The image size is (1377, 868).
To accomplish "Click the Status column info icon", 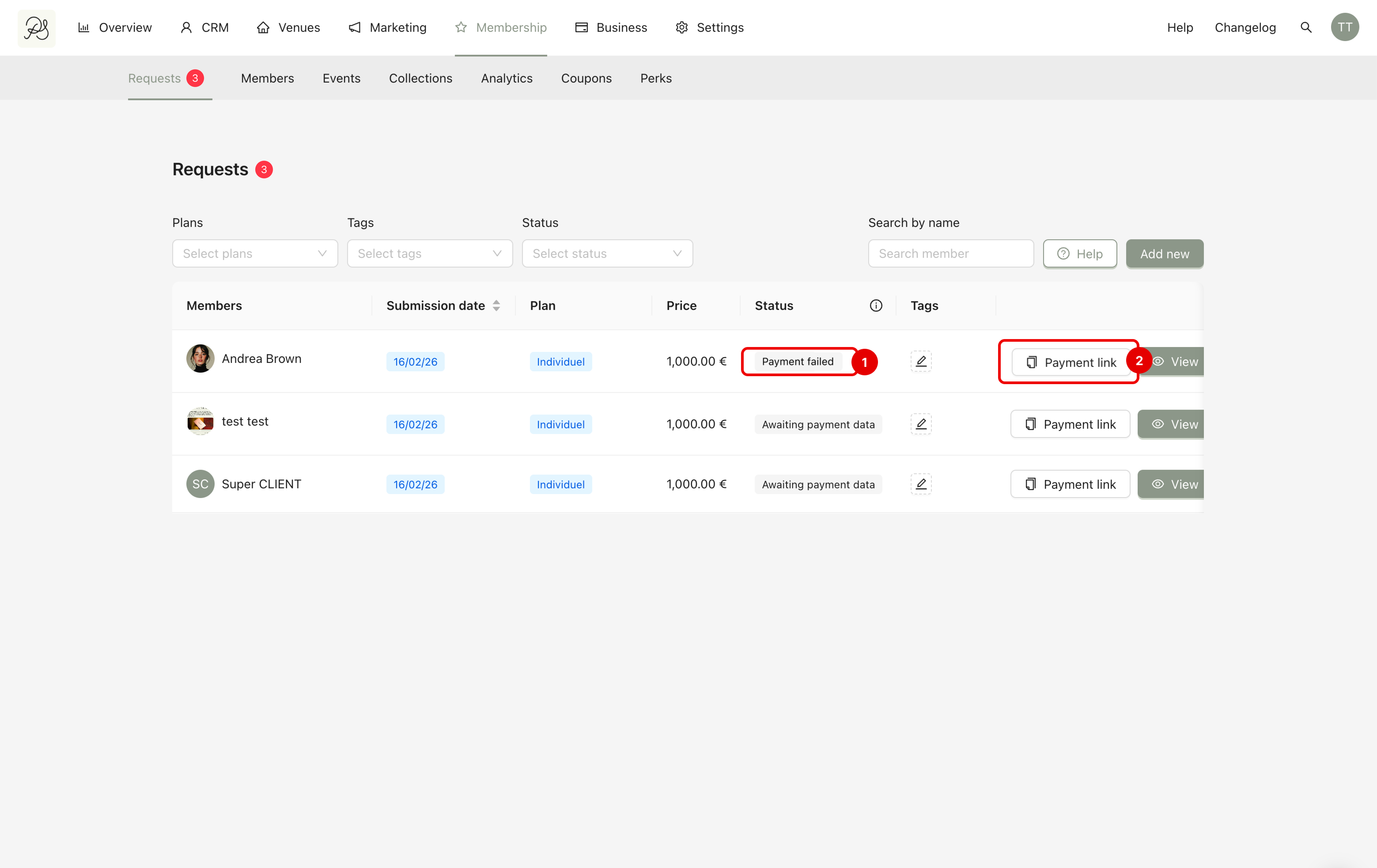I will point(876,305).
